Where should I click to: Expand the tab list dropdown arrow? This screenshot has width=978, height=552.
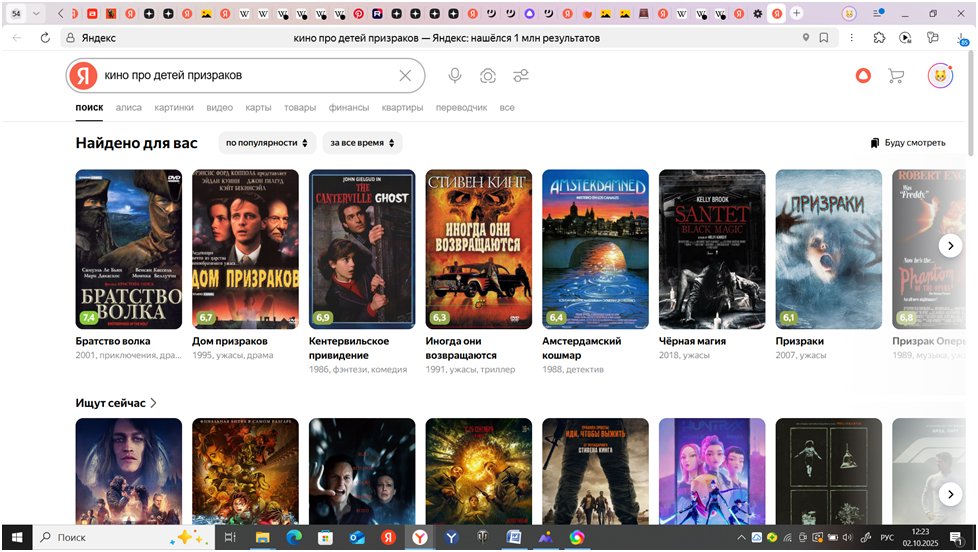(36, 13)
